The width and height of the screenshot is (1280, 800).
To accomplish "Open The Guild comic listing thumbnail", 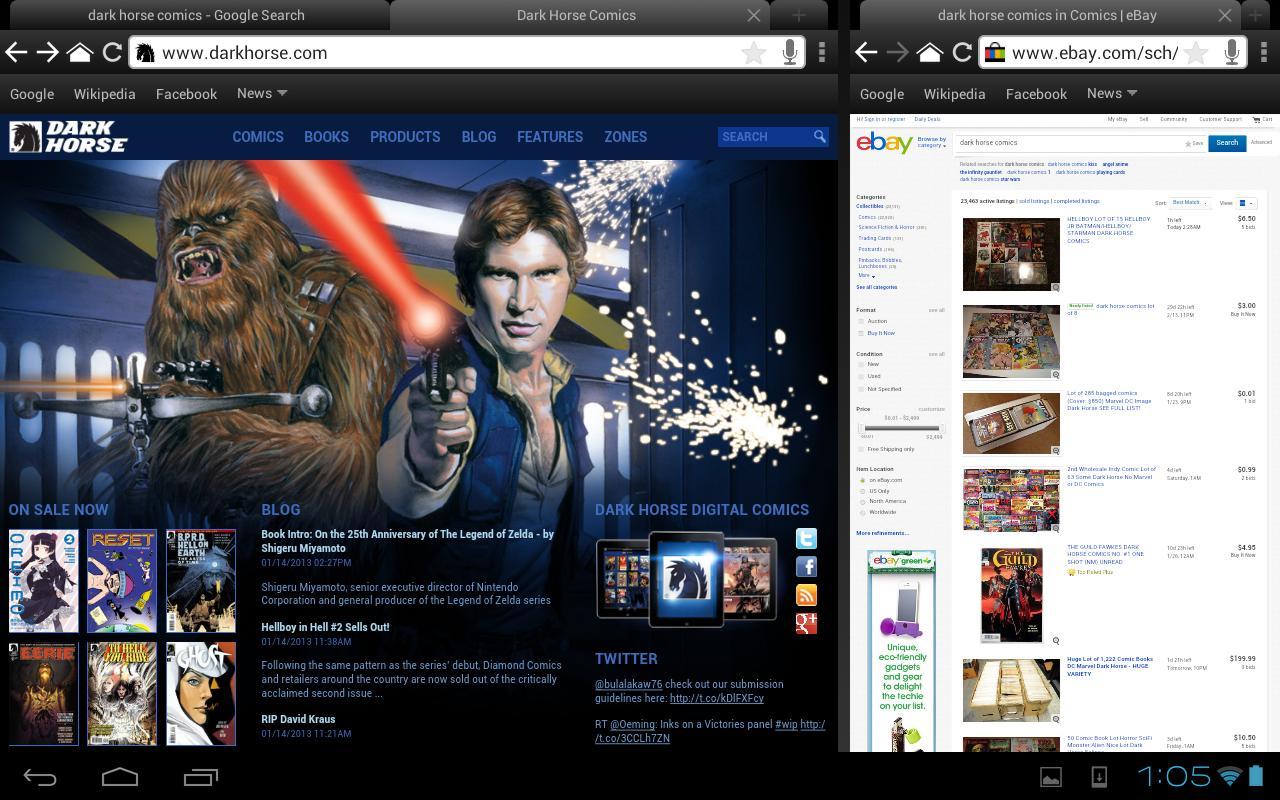I will pyautogui.click(x=1011, y=593).
